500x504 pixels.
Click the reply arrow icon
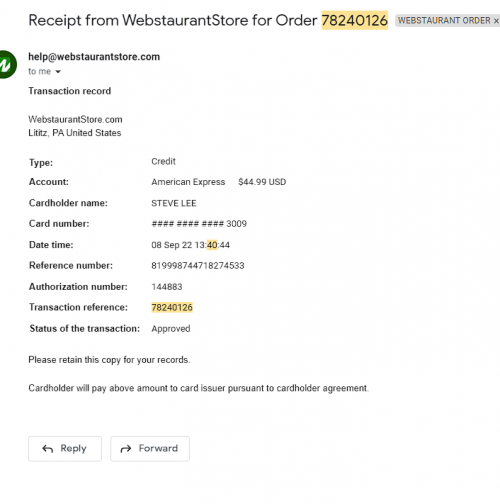click(x=48, y=449)
